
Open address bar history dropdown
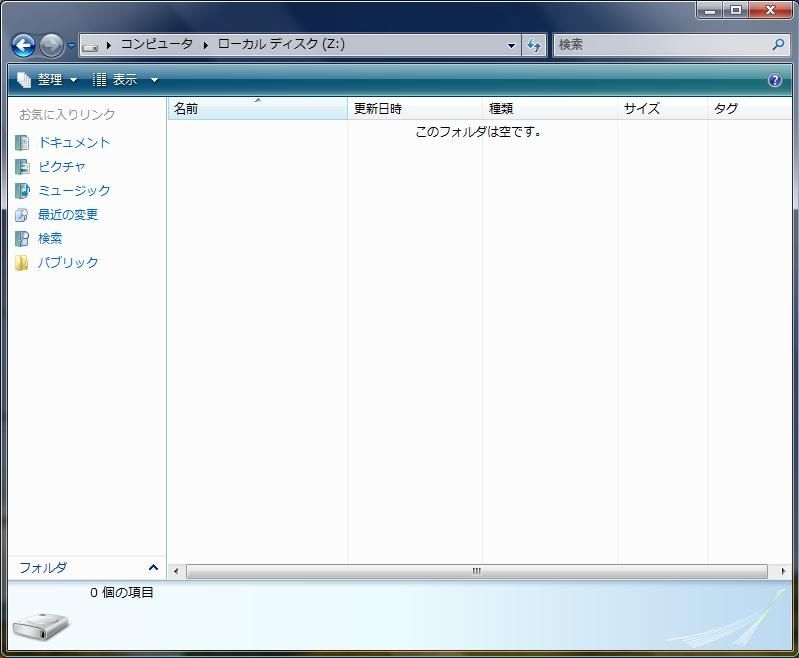(511, 45)
